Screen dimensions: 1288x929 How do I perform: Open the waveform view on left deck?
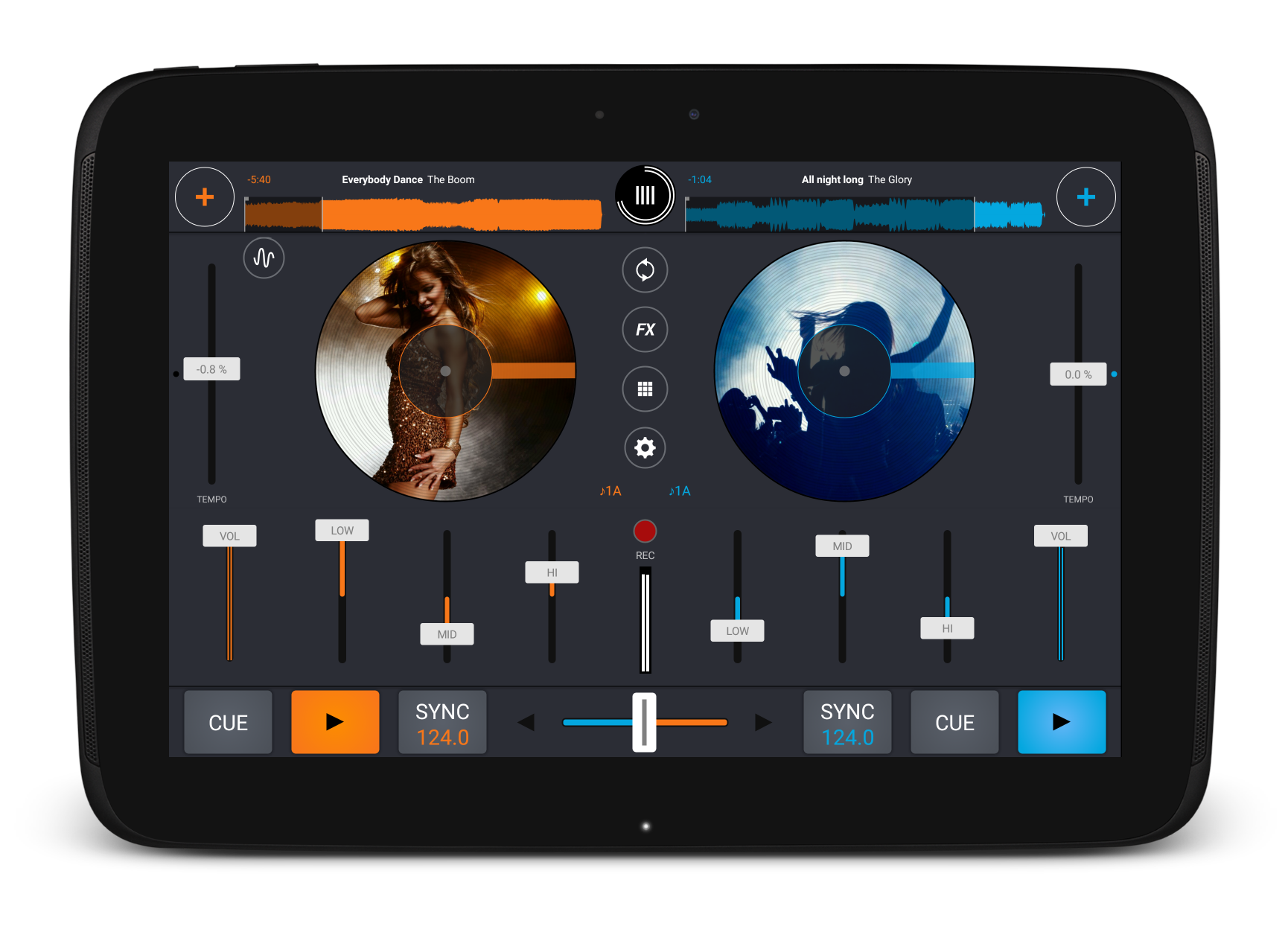click(264, 258)
